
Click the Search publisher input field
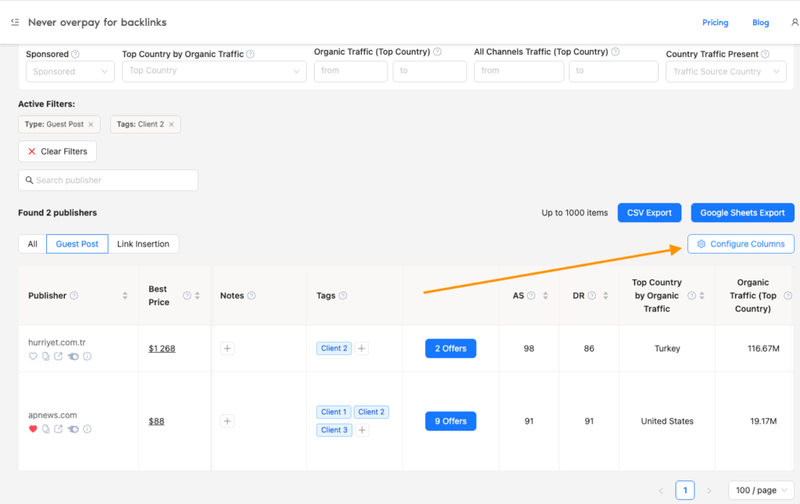click(x=108, y=180)
